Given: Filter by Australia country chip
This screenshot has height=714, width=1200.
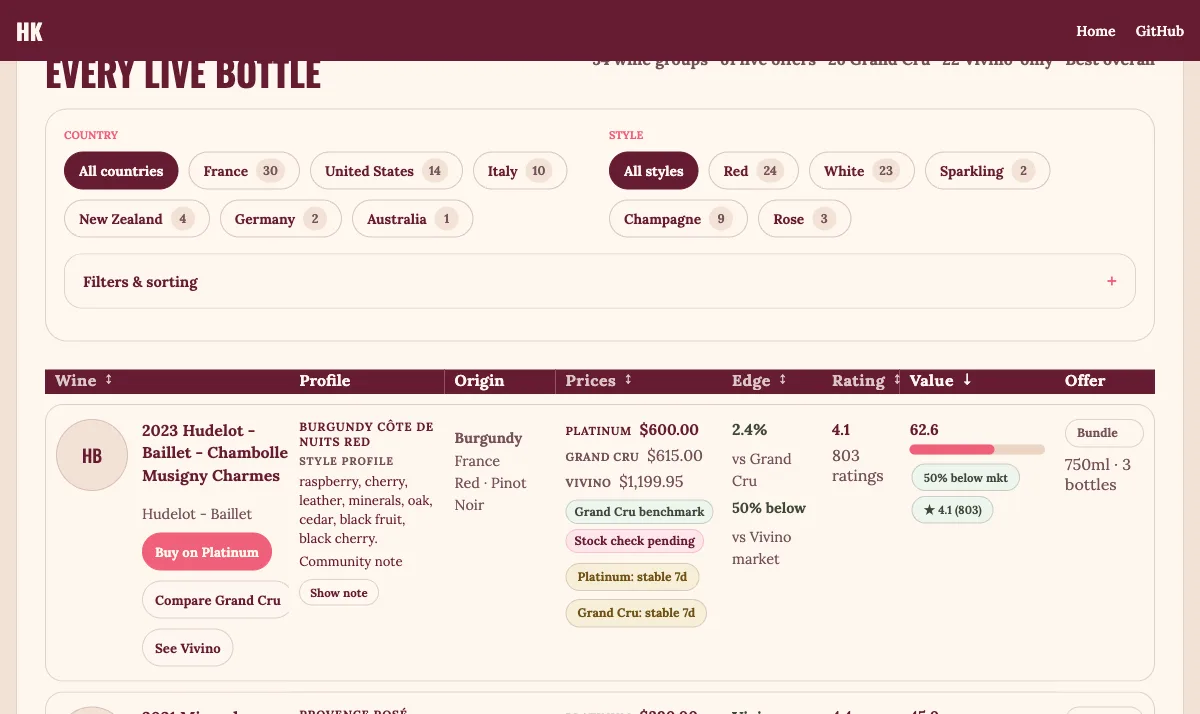Looking at the screenshot, I should point(413,219).
